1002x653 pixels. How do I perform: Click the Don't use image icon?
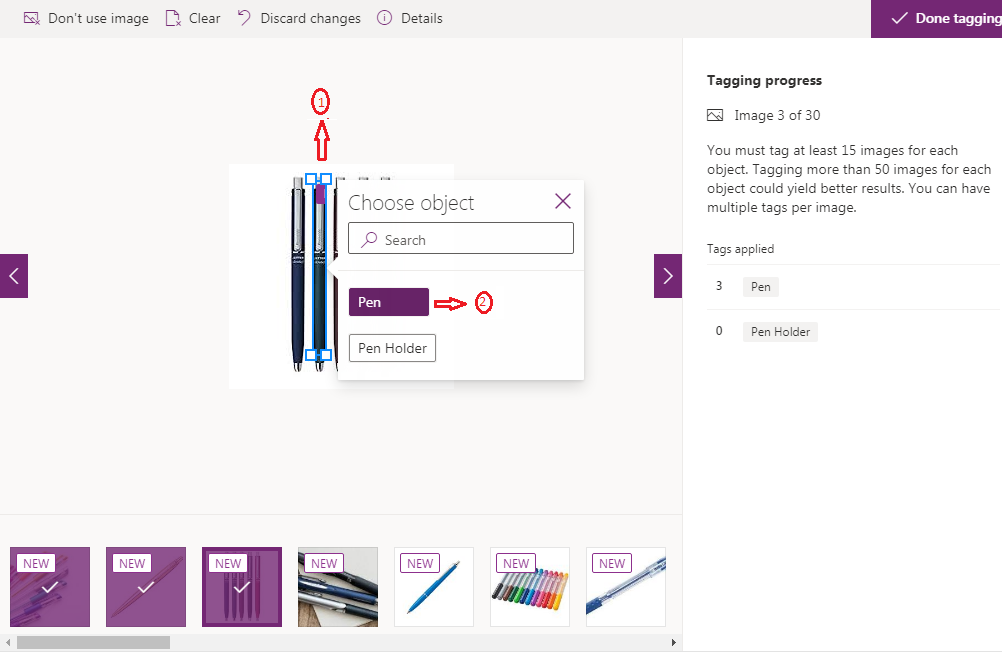31,19
